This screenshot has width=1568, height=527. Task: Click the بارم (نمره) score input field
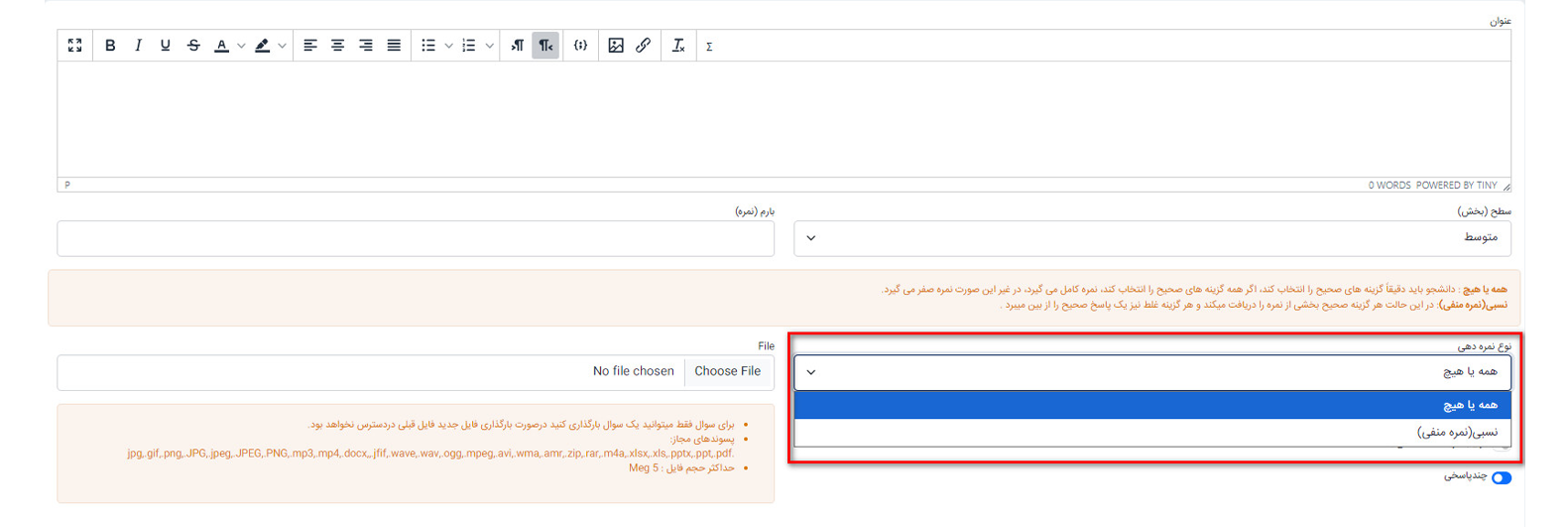pyautogui.click(x=416, y=238)
